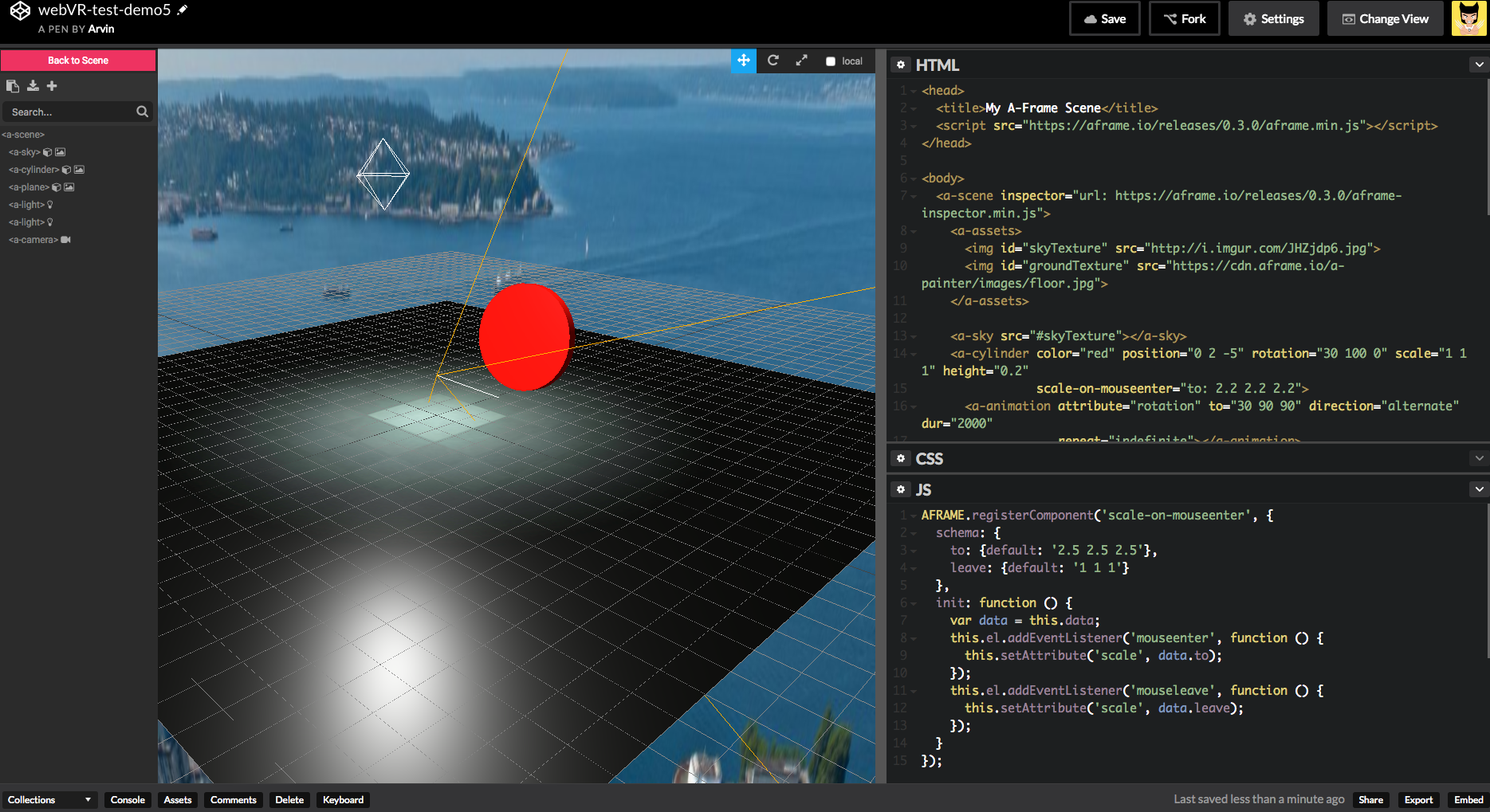Fold HTML line 1 head tag
The height and width of the screenshot is (812, 1490).
(x=914, y=91)
